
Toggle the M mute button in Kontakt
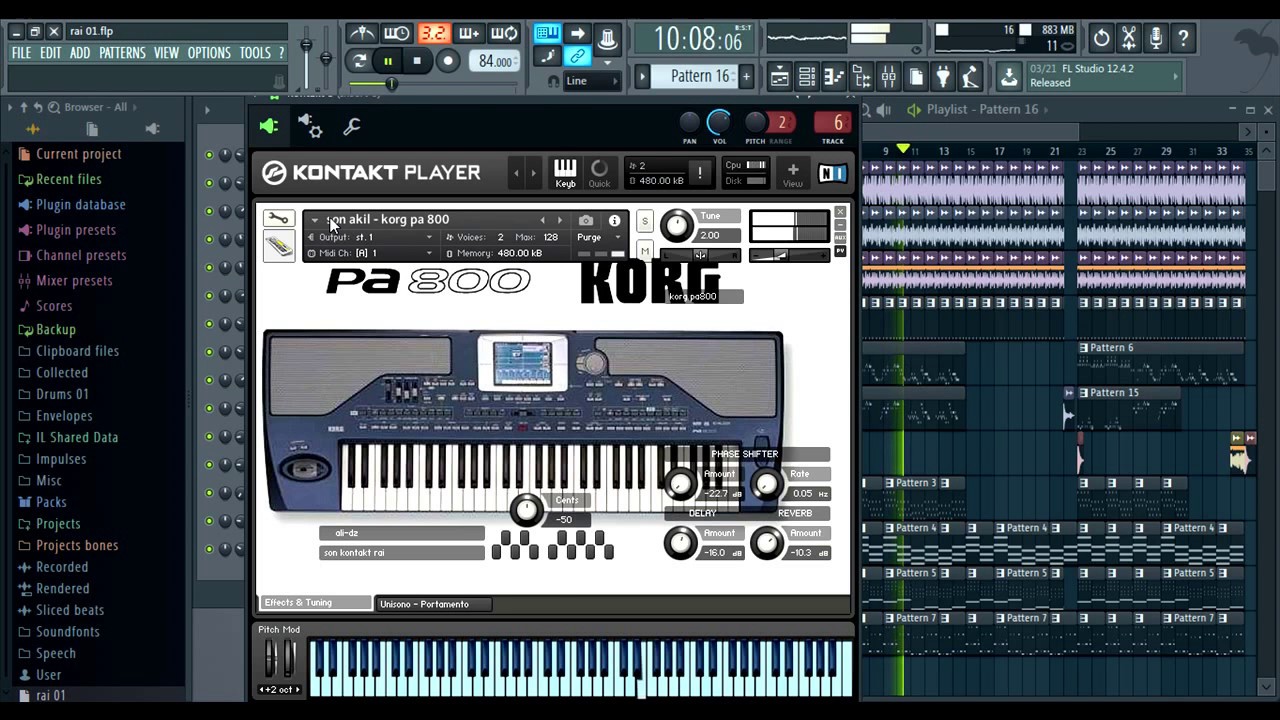(644, 251)
